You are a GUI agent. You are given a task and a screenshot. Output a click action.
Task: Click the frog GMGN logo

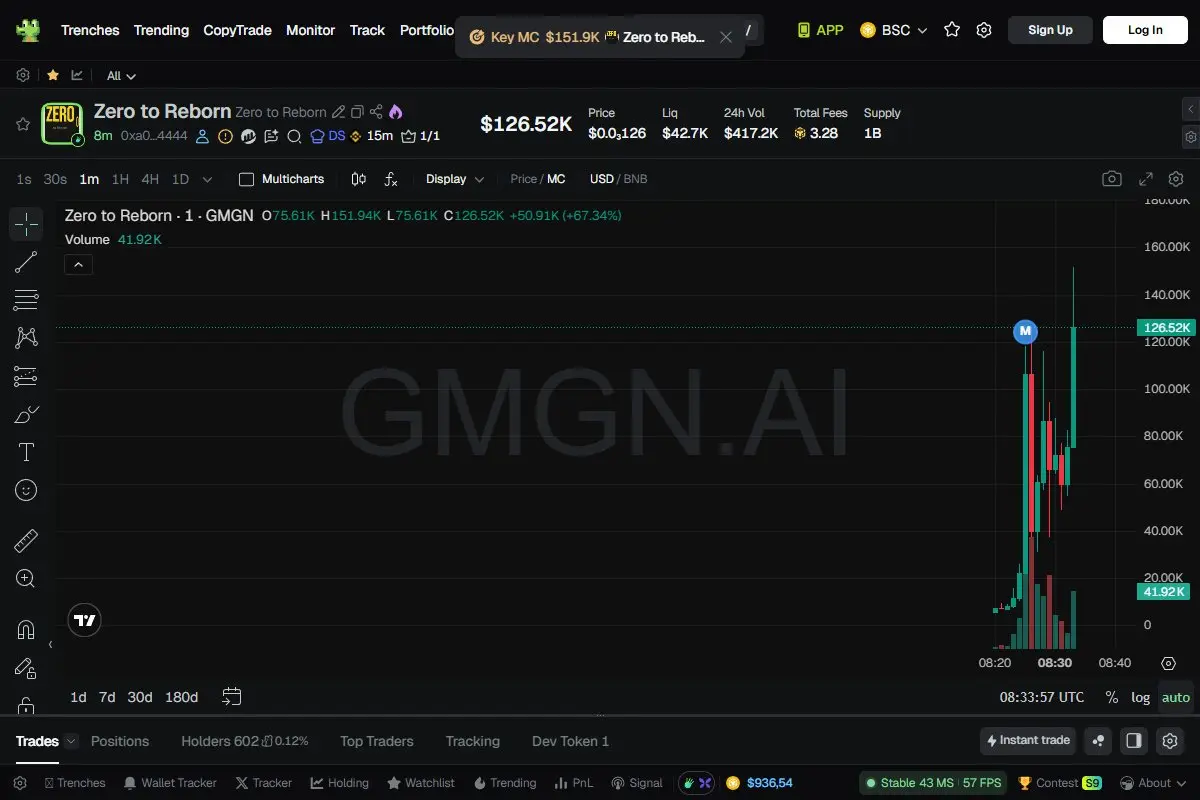[28, 30]
